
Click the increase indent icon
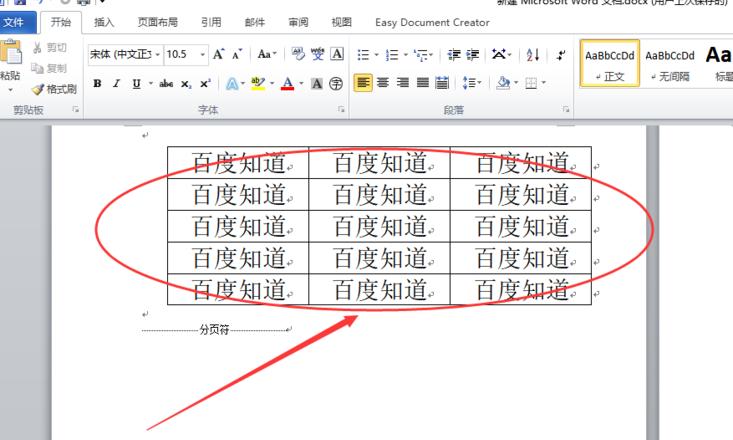pos(473,55)
